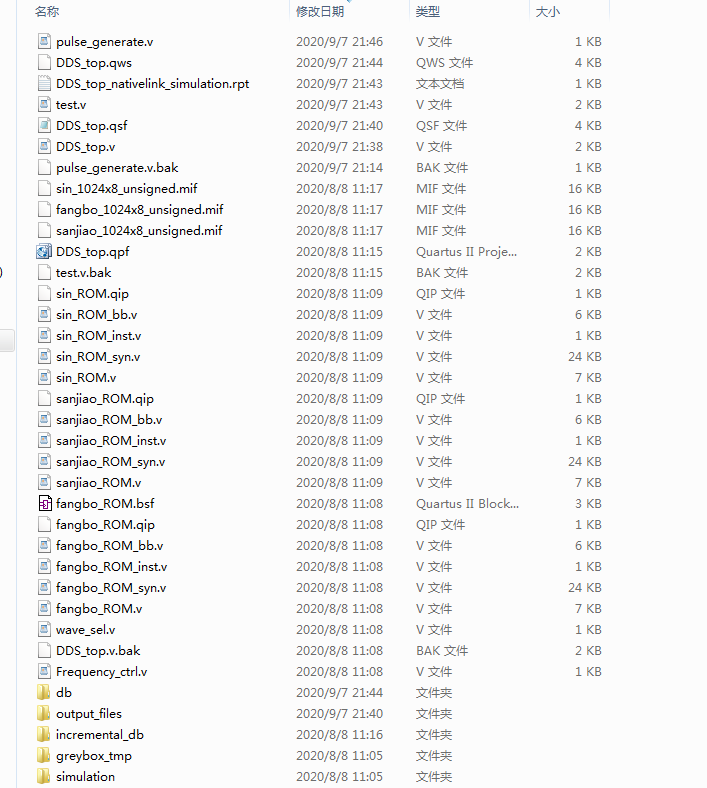Sort by 大小 column header

tap(548, 12)
